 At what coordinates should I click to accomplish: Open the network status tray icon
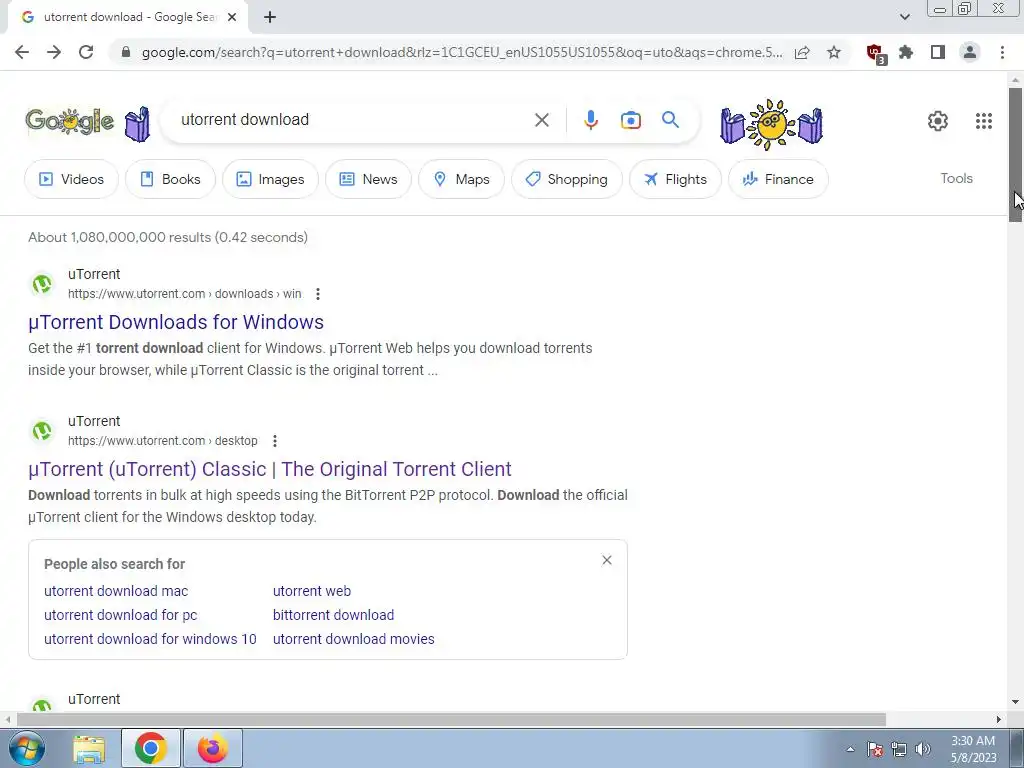pyautogui.click(x=899, y=749)
